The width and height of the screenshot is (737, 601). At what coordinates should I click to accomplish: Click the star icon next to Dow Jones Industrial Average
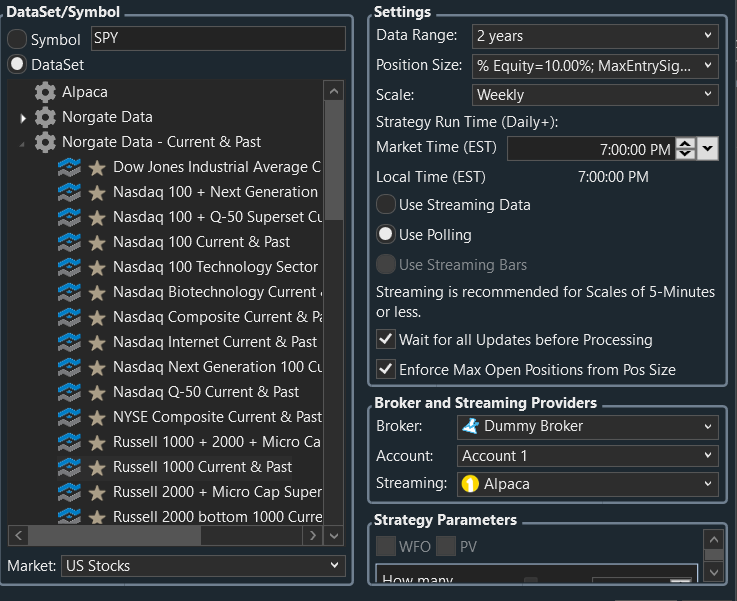(97, 167)
